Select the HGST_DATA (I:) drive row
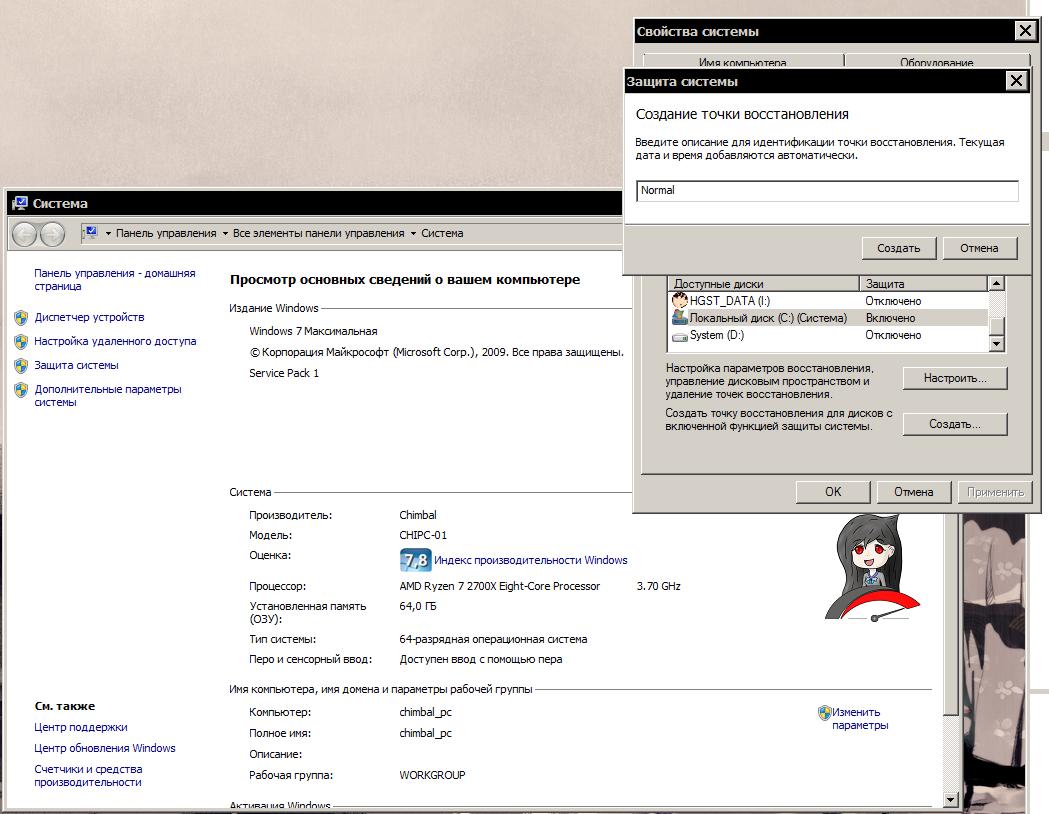This screenshot has height=814, width=1049. click(829, 300)
